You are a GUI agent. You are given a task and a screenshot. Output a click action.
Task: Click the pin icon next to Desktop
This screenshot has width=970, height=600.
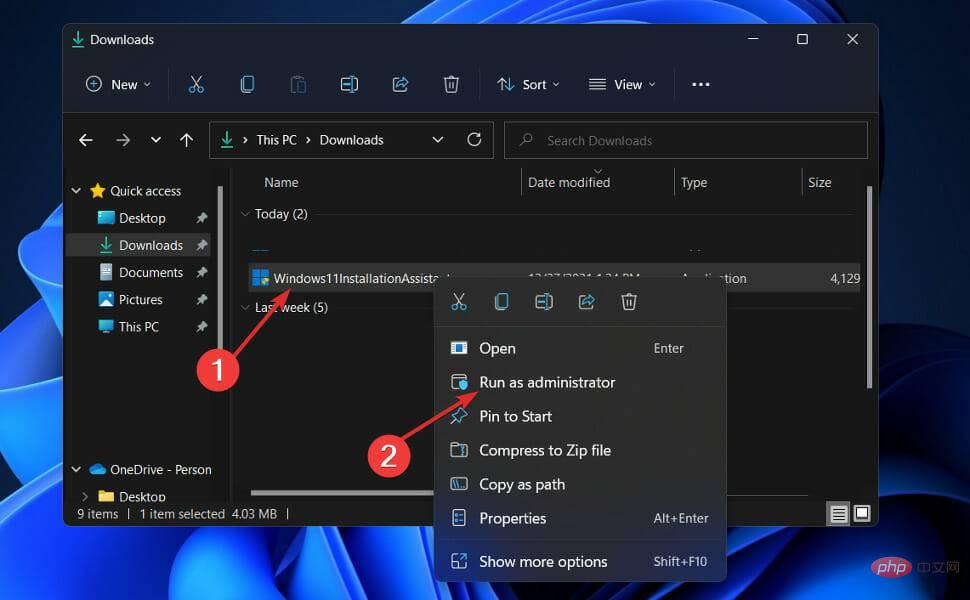coord(202,218)
